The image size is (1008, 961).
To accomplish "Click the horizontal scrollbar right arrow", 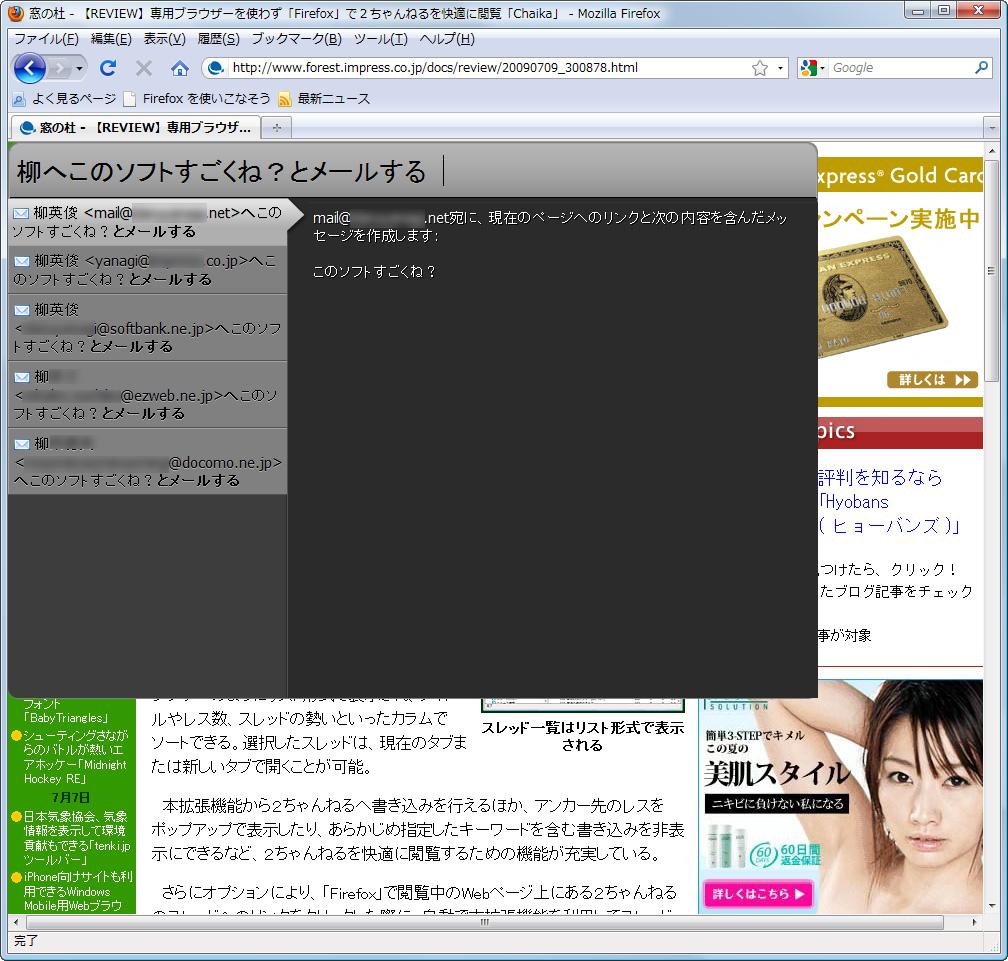I will (x=975, y=922).
